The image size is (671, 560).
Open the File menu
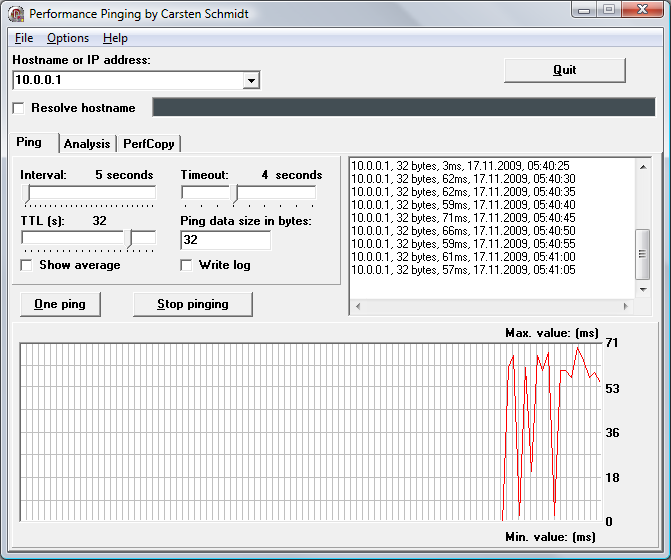coord(24,38)
